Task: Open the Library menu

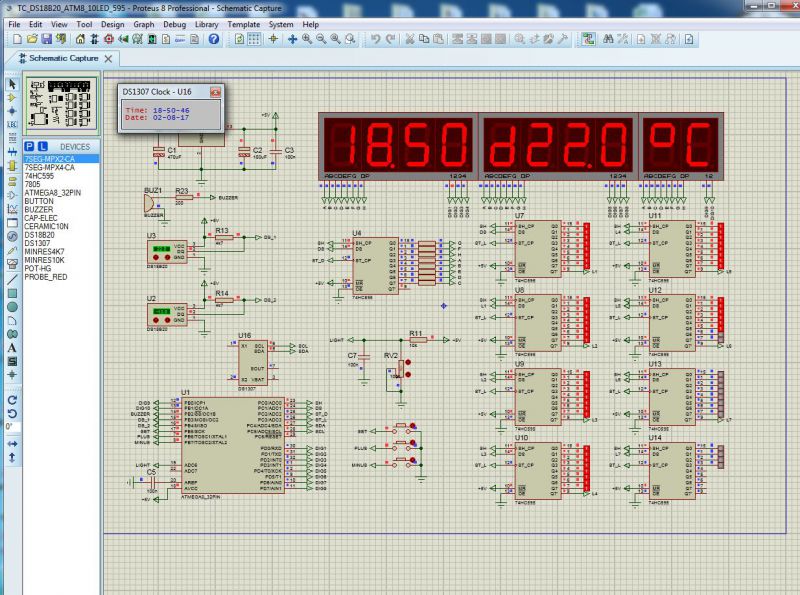Action: tap(207, 24)
